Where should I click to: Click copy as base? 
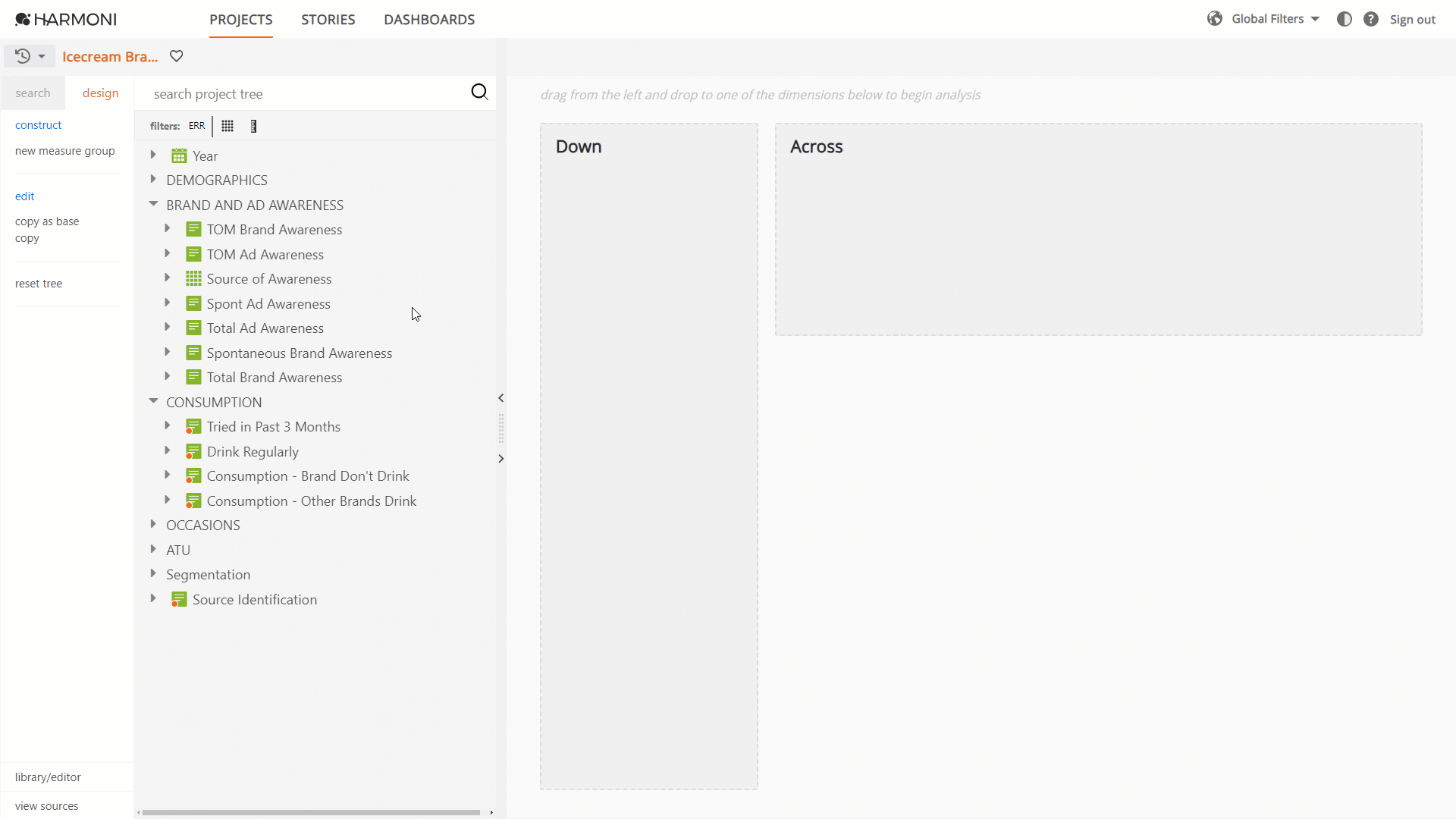(x=47, y=221)
